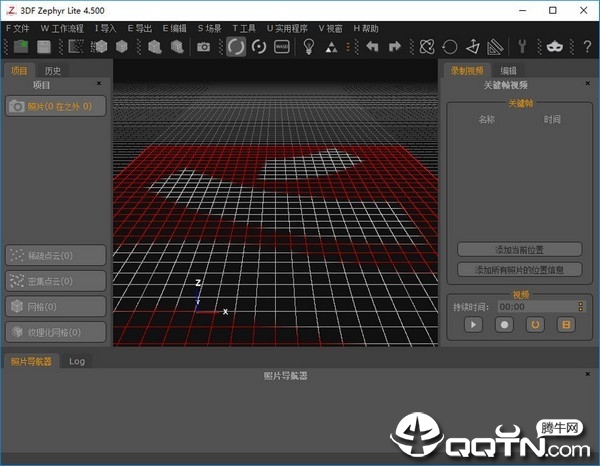This screenshot has width=600, height=466.
Task: Click the undo arrow icon
Action: [372, 47]
